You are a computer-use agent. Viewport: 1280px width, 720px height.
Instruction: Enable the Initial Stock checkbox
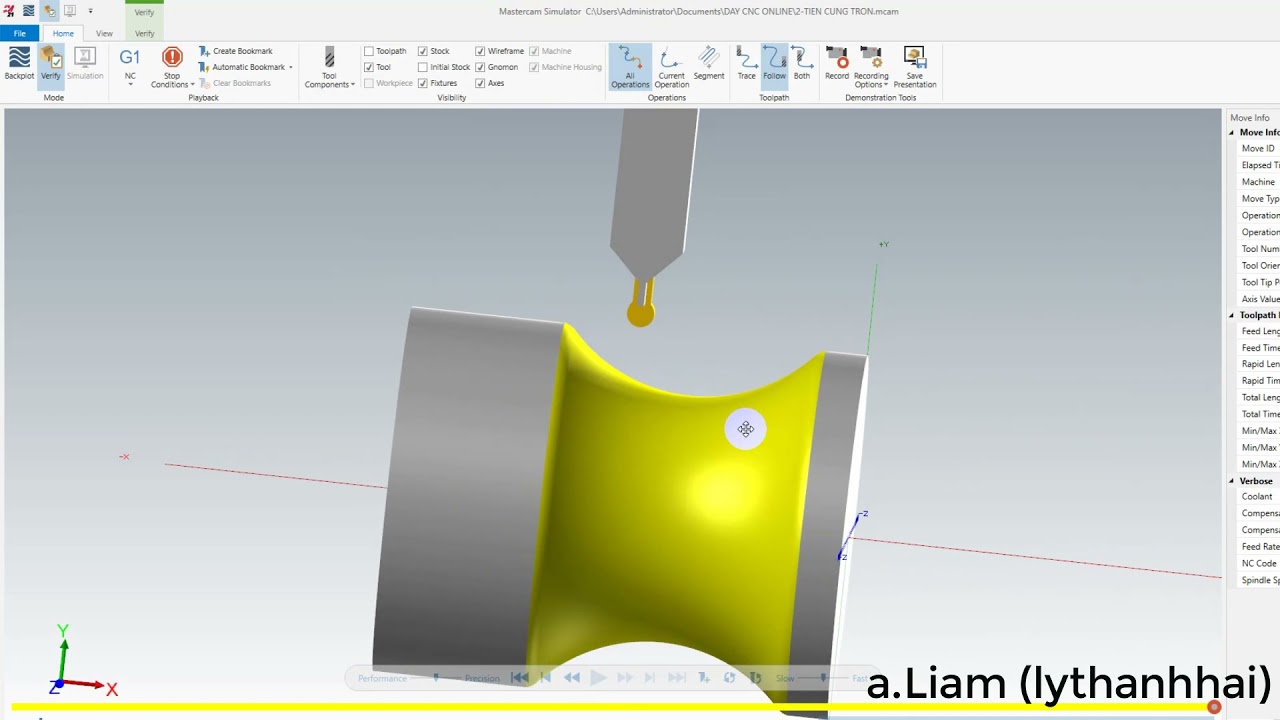tap(423, 67)
